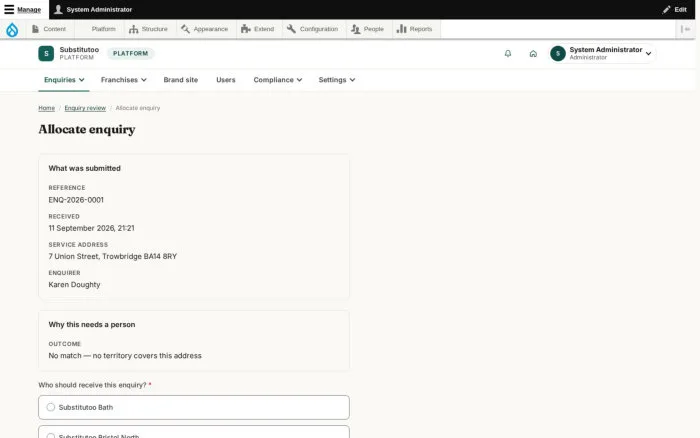700x438 pixels.
Task: Open the Appearance admin menu
Action: tap(204, 29)
